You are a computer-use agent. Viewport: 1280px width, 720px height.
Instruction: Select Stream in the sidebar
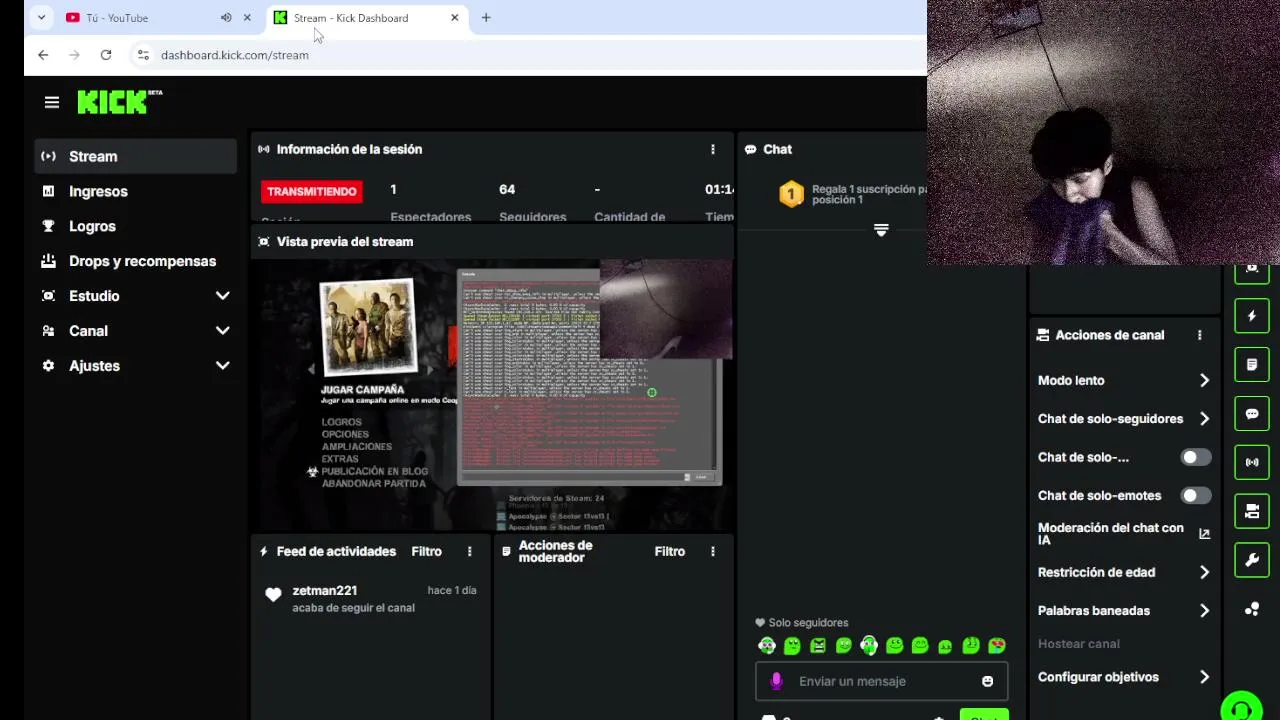click(136, 156)
